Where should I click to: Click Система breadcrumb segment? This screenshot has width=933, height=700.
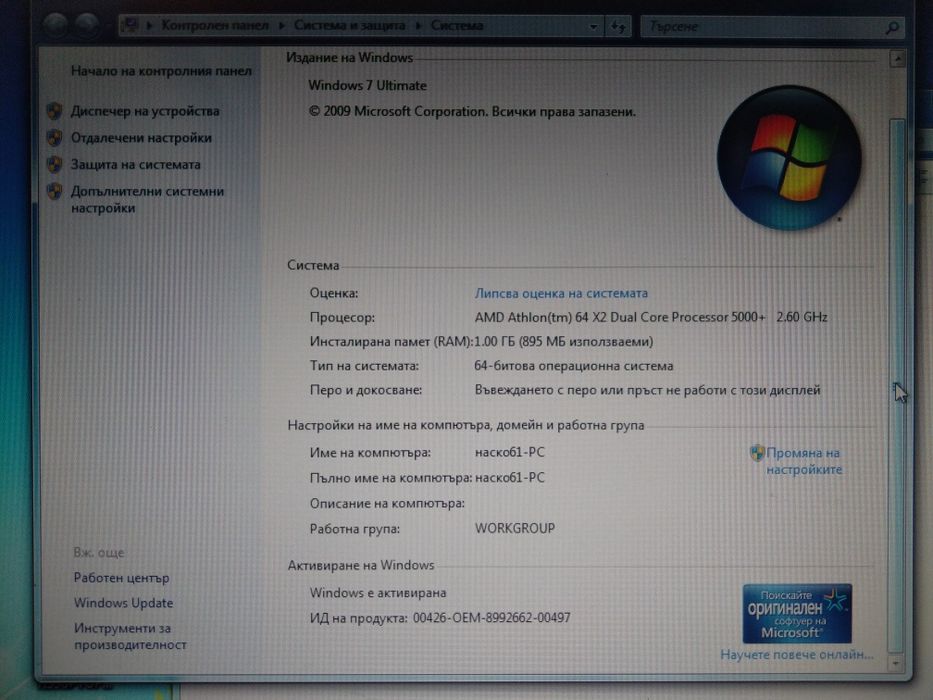tap(456, 26)
